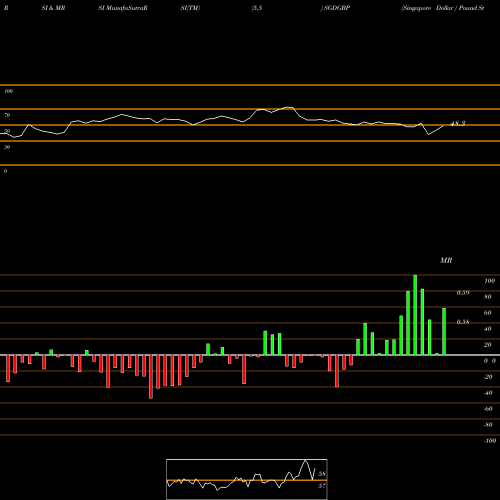Select the SGDGBP symbol text in header
Viewport: 500px width, 500px height.
point(337,8)
